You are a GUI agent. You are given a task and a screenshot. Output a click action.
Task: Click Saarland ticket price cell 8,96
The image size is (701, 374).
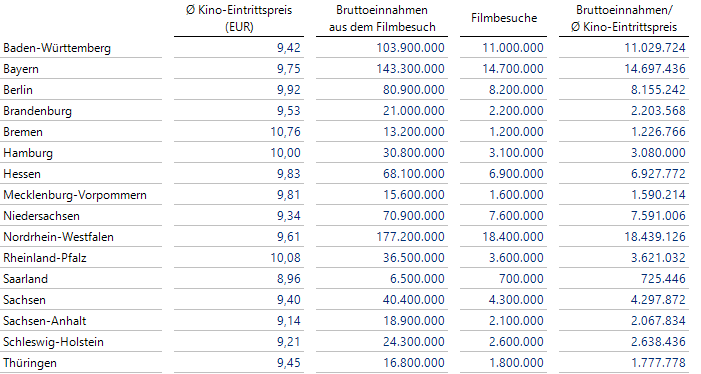[x=288, y=279]
